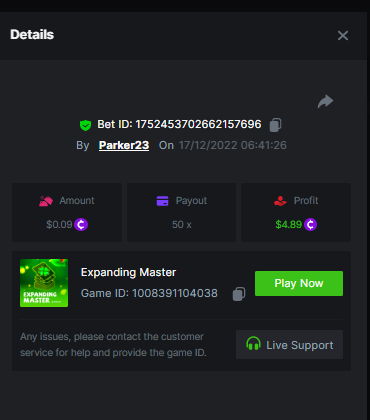This screenshot has width=370, height=420.
Task: Click the Expanding Master game title
Action: [x=128, y=272]
